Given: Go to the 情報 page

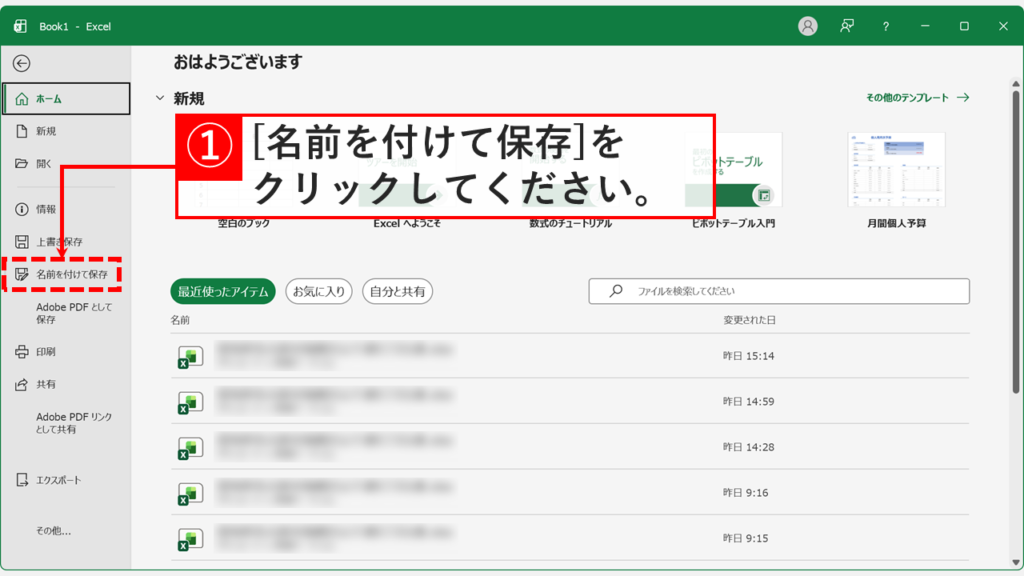Looking at the screenshot, I should click(46, 210).
